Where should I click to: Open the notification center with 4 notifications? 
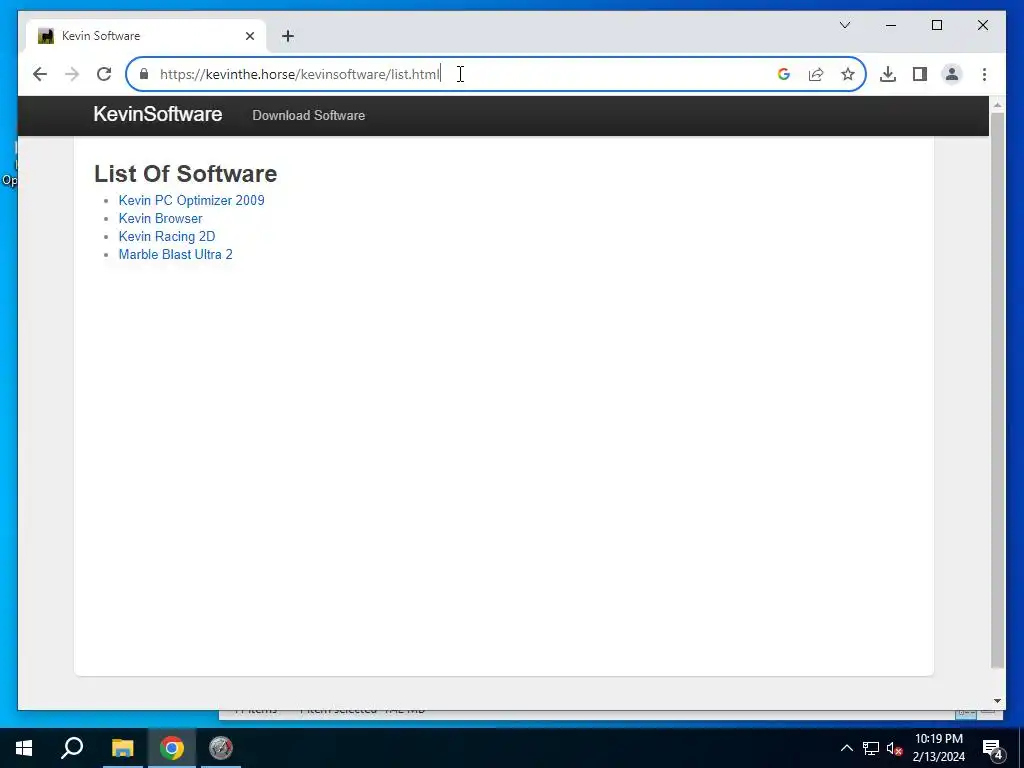(992, 749)
